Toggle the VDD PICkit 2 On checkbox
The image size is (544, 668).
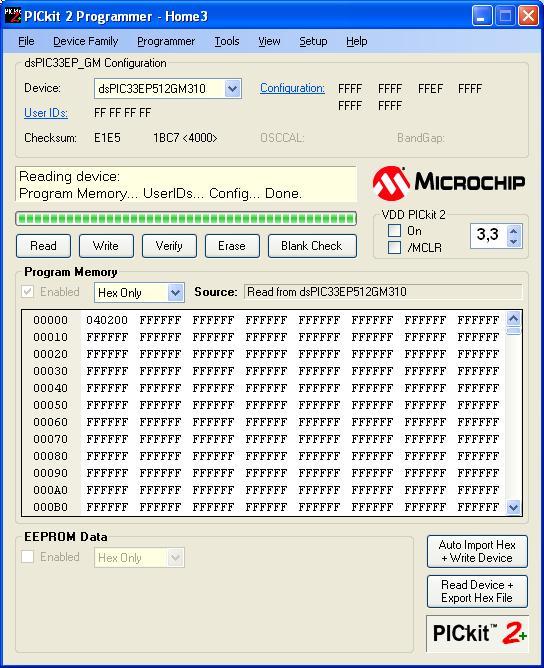(x=394, y=231)
